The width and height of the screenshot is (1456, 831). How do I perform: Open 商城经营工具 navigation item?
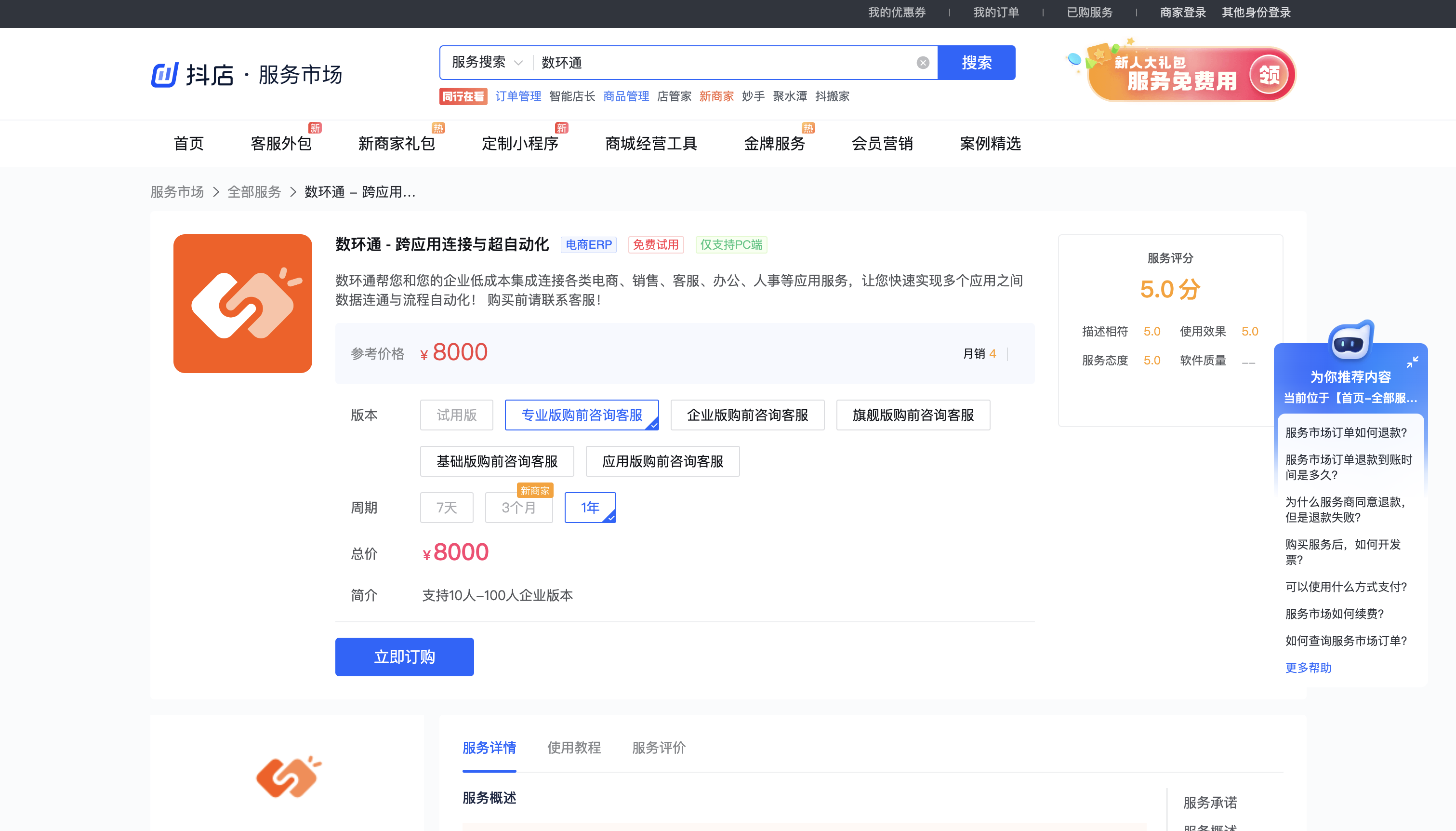[651, 144]
